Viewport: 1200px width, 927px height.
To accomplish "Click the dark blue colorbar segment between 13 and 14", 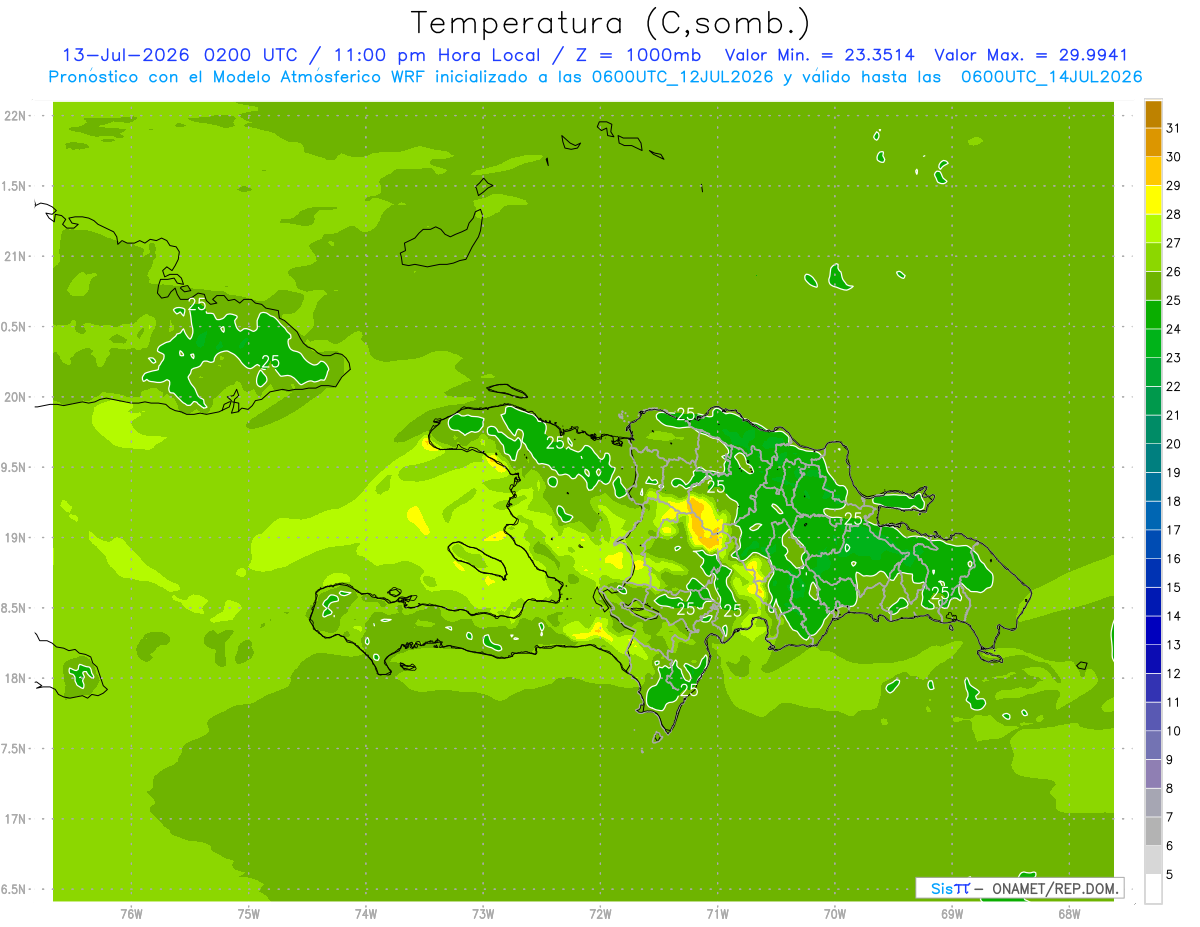I will [1153, 630].
